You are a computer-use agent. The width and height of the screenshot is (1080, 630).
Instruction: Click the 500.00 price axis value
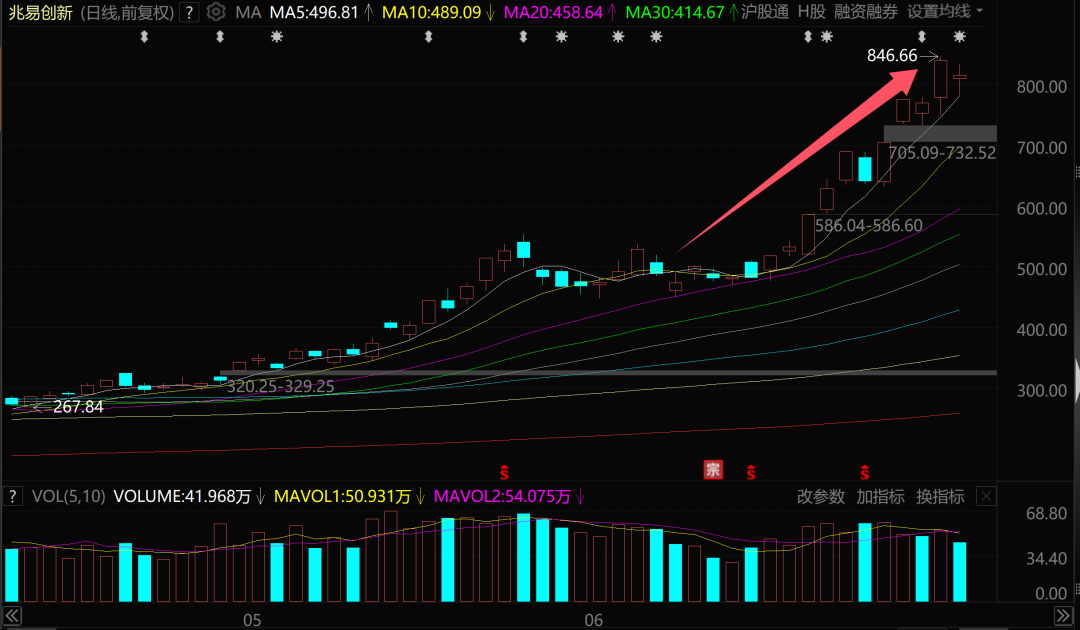pyautogui.click(x=1041, y=269)
